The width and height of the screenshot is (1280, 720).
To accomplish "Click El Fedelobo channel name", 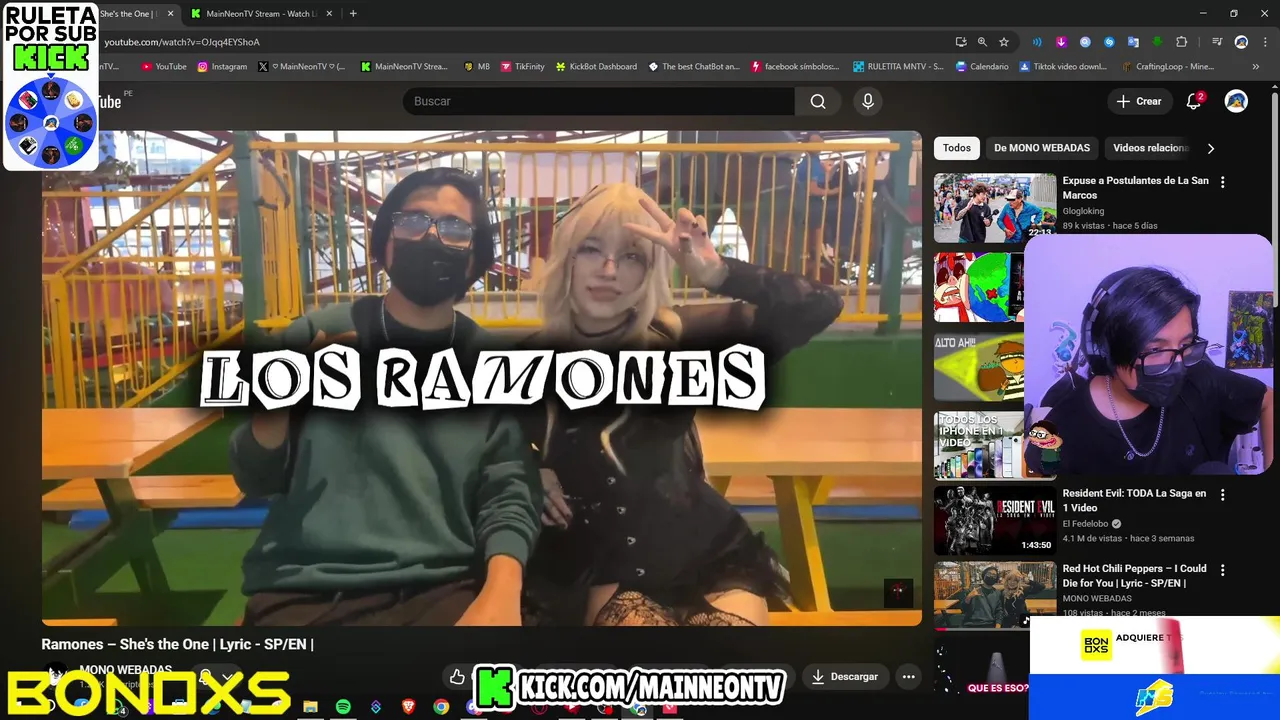I will 1086,523.
